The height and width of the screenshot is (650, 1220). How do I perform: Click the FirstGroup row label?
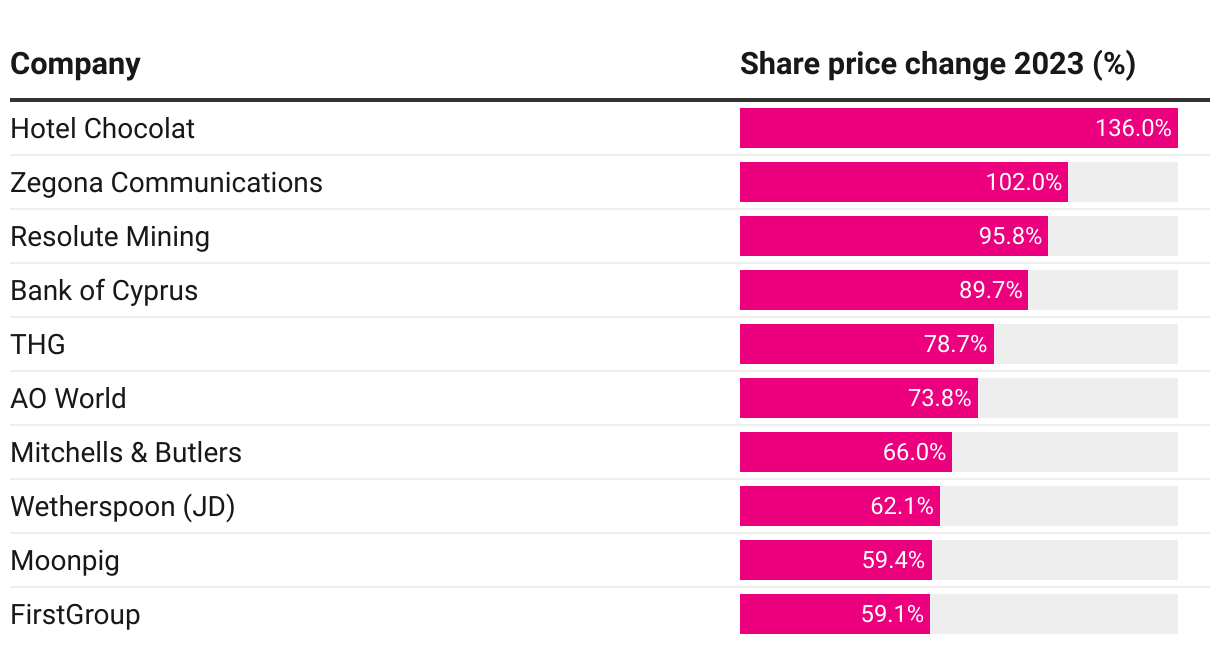(75, 615)
